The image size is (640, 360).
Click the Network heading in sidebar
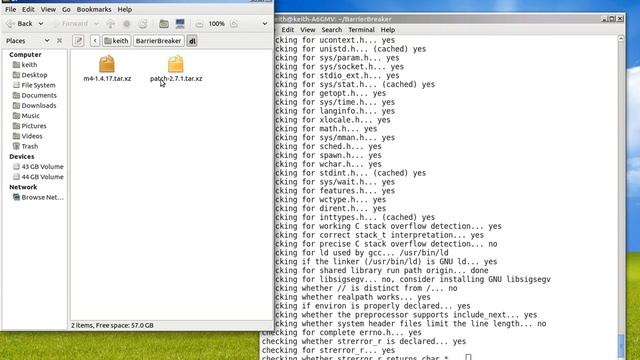click(23, 187)
